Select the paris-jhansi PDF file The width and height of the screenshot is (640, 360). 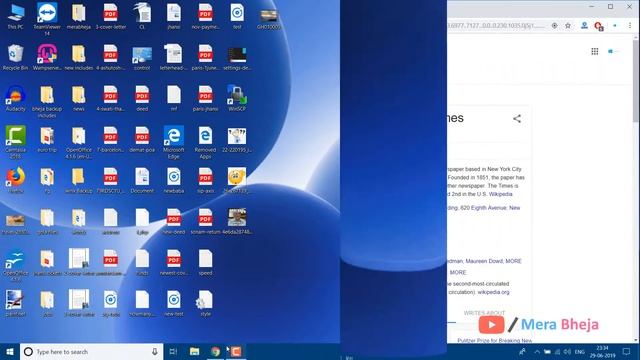(205, 98)
